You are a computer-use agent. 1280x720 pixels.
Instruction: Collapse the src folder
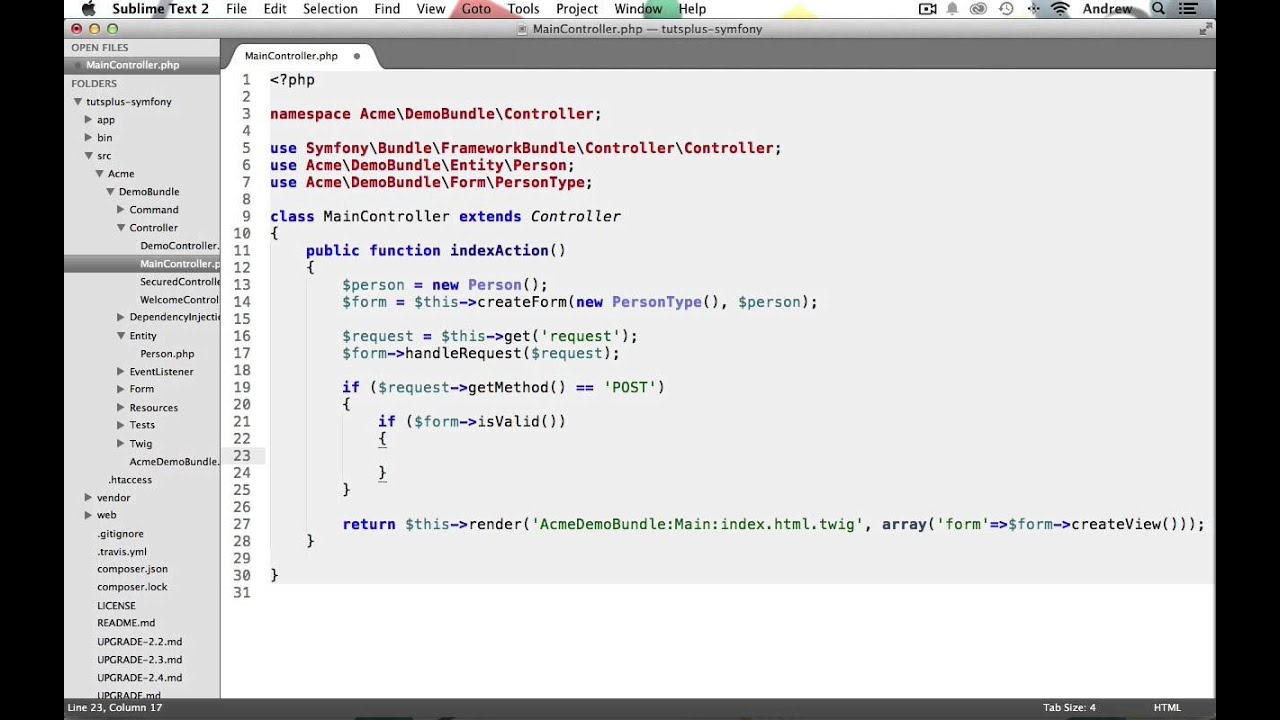pyautogui.click(x=88, y=156)
